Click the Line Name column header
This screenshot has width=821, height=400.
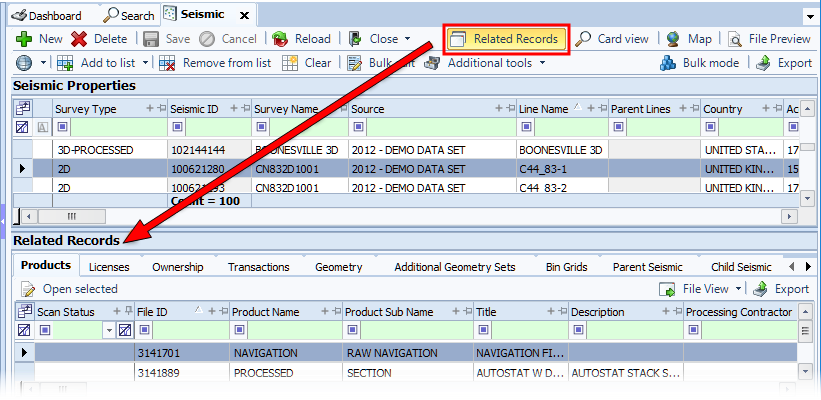543,109
